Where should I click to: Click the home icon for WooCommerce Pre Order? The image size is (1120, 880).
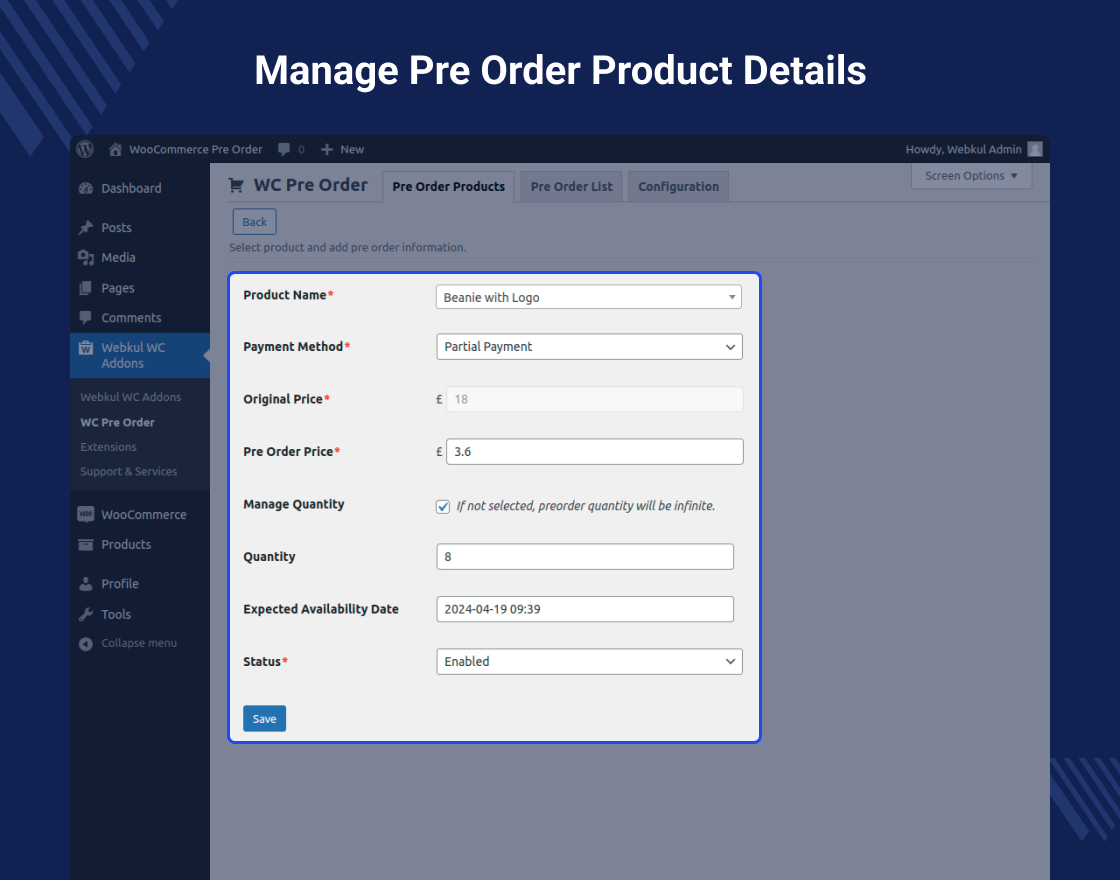(115, 149)
